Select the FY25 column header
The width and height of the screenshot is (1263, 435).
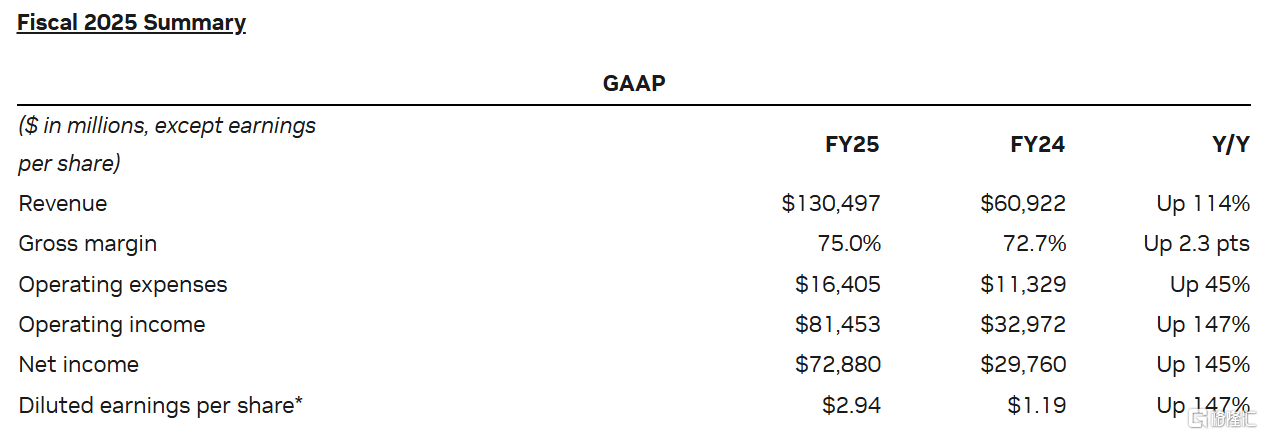click(x=852, y=144)
